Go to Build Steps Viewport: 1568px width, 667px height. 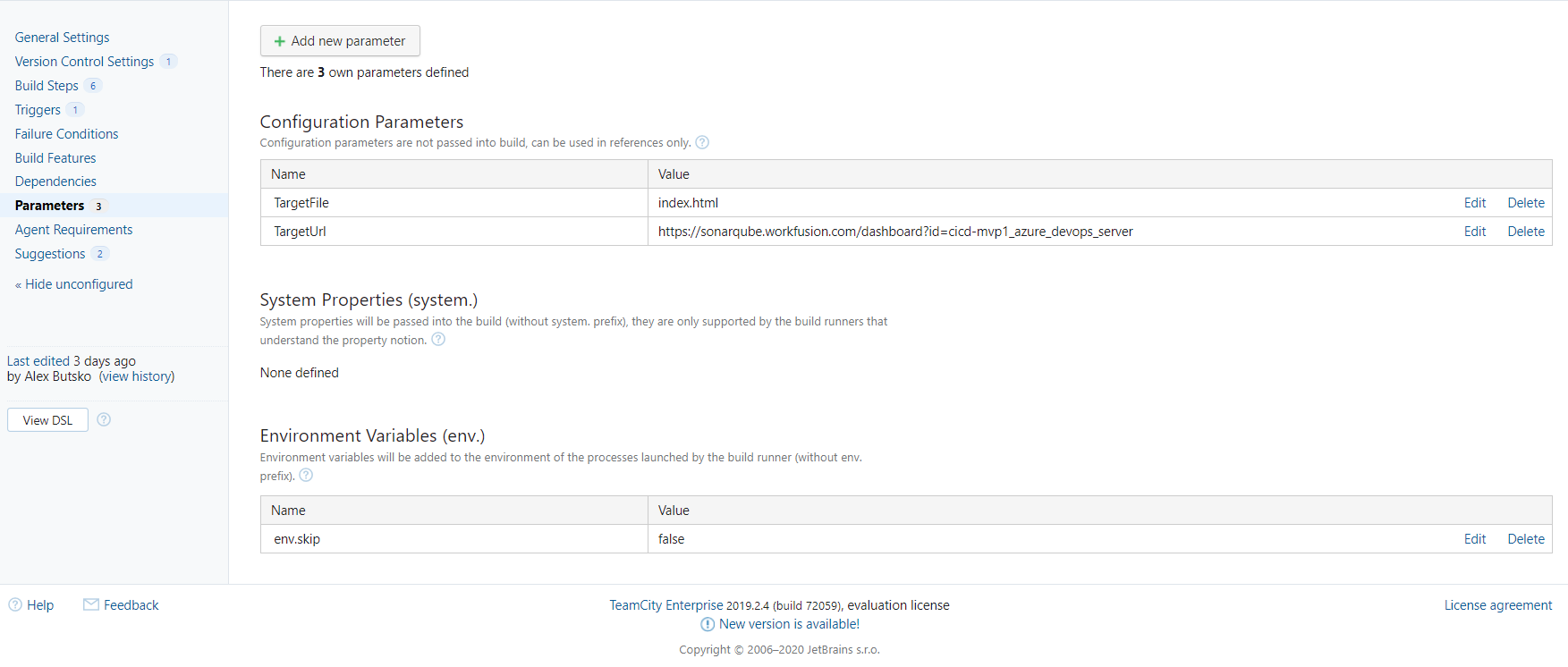point(47,86)
